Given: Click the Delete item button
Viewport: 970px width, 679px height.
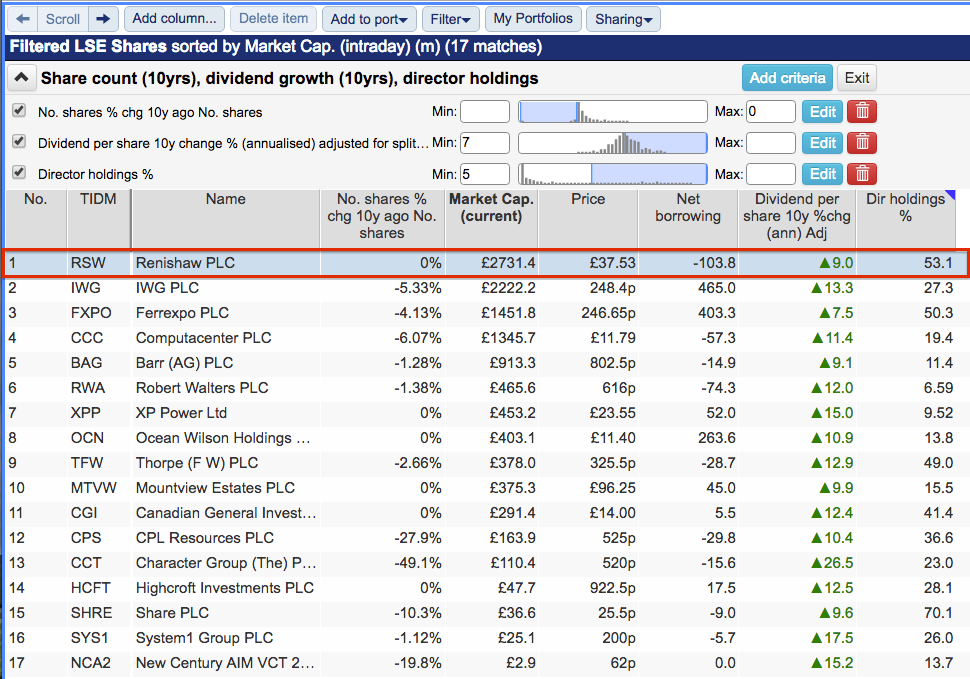Looking at the screenshot, I should [x=273, y=19].
